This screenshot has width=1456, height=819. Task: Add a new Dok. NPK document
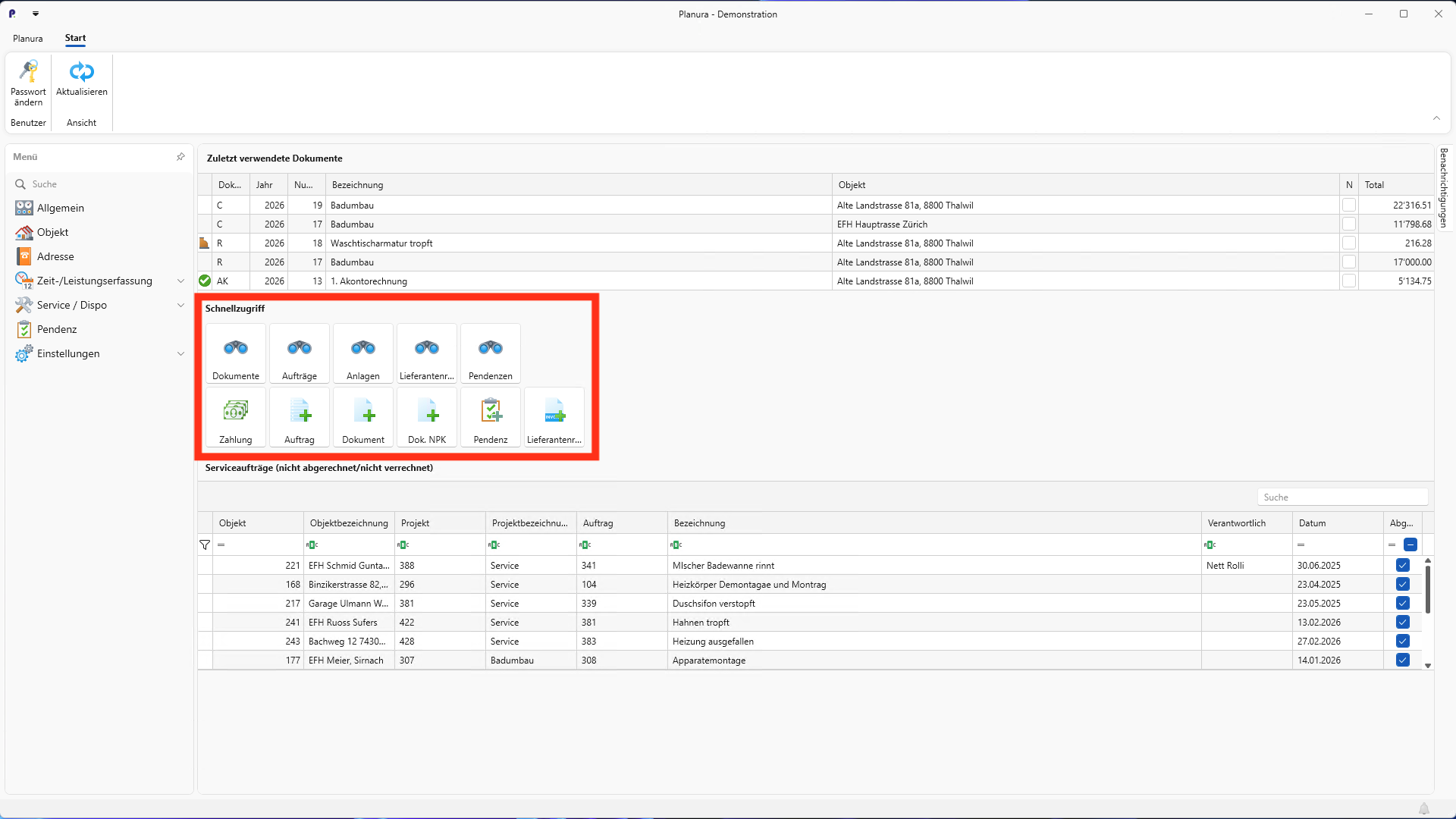tap(426, 417)
